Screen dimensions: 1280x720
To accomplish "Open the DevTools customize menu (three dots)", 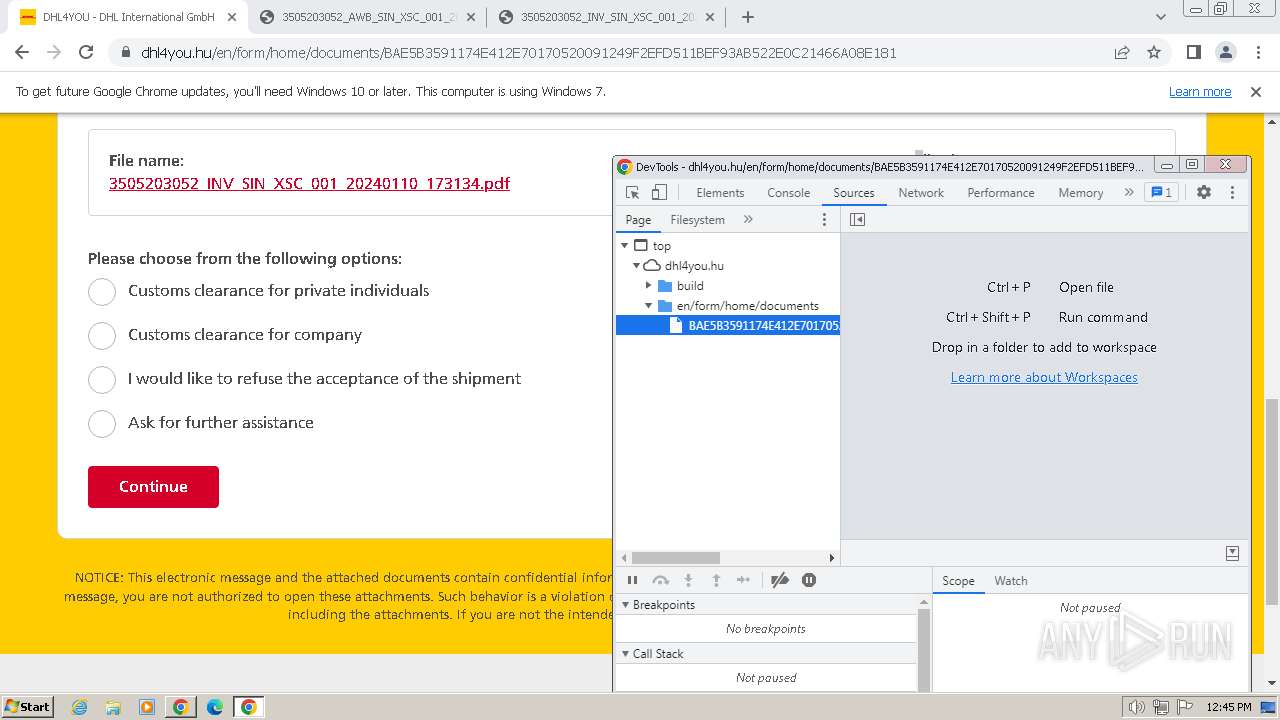I will 1232,192.
